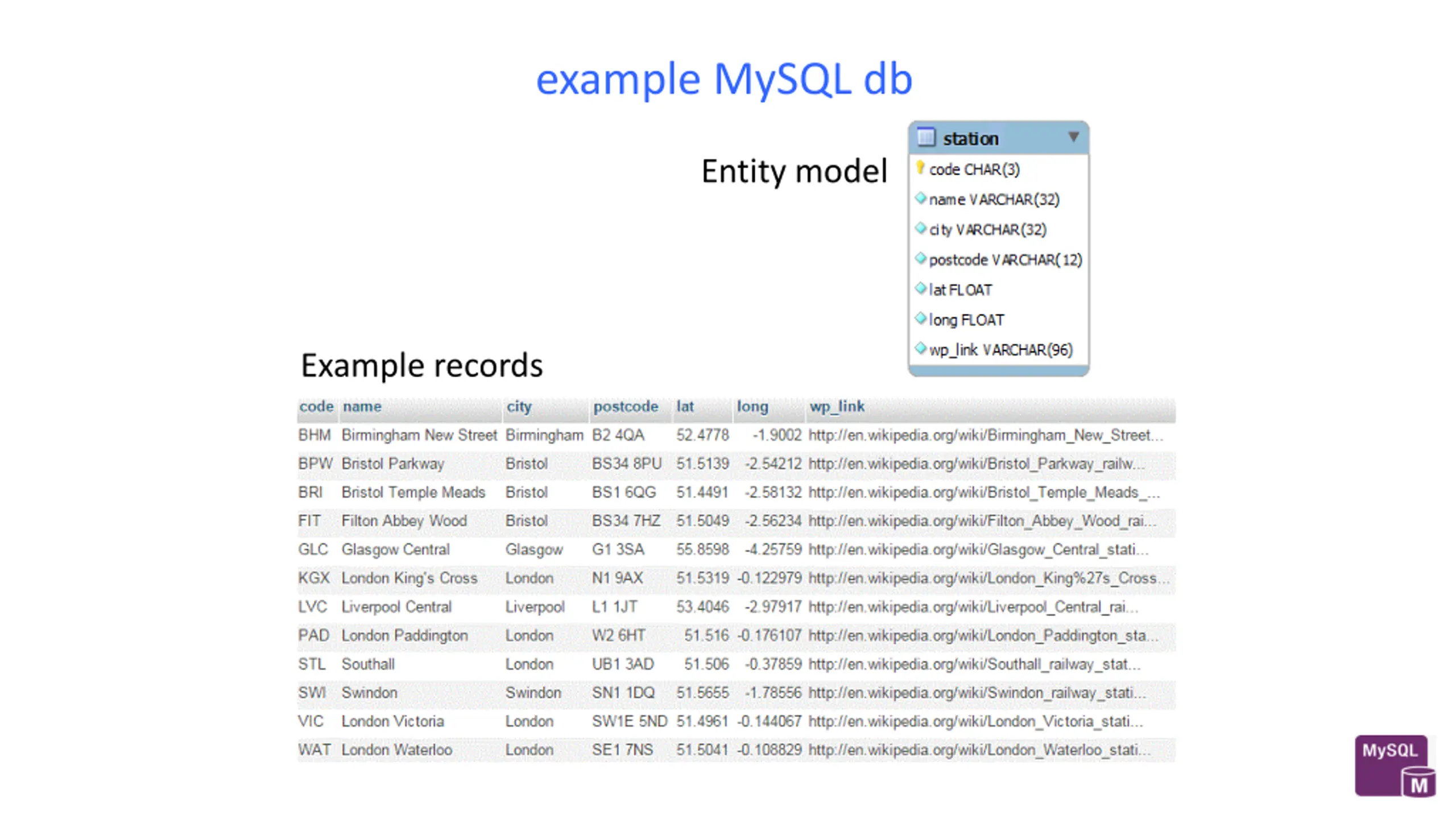The image size is (1456, 819).
Task: Open the Southall_railway Wikipedia link
Action: [x=974, y=664]
